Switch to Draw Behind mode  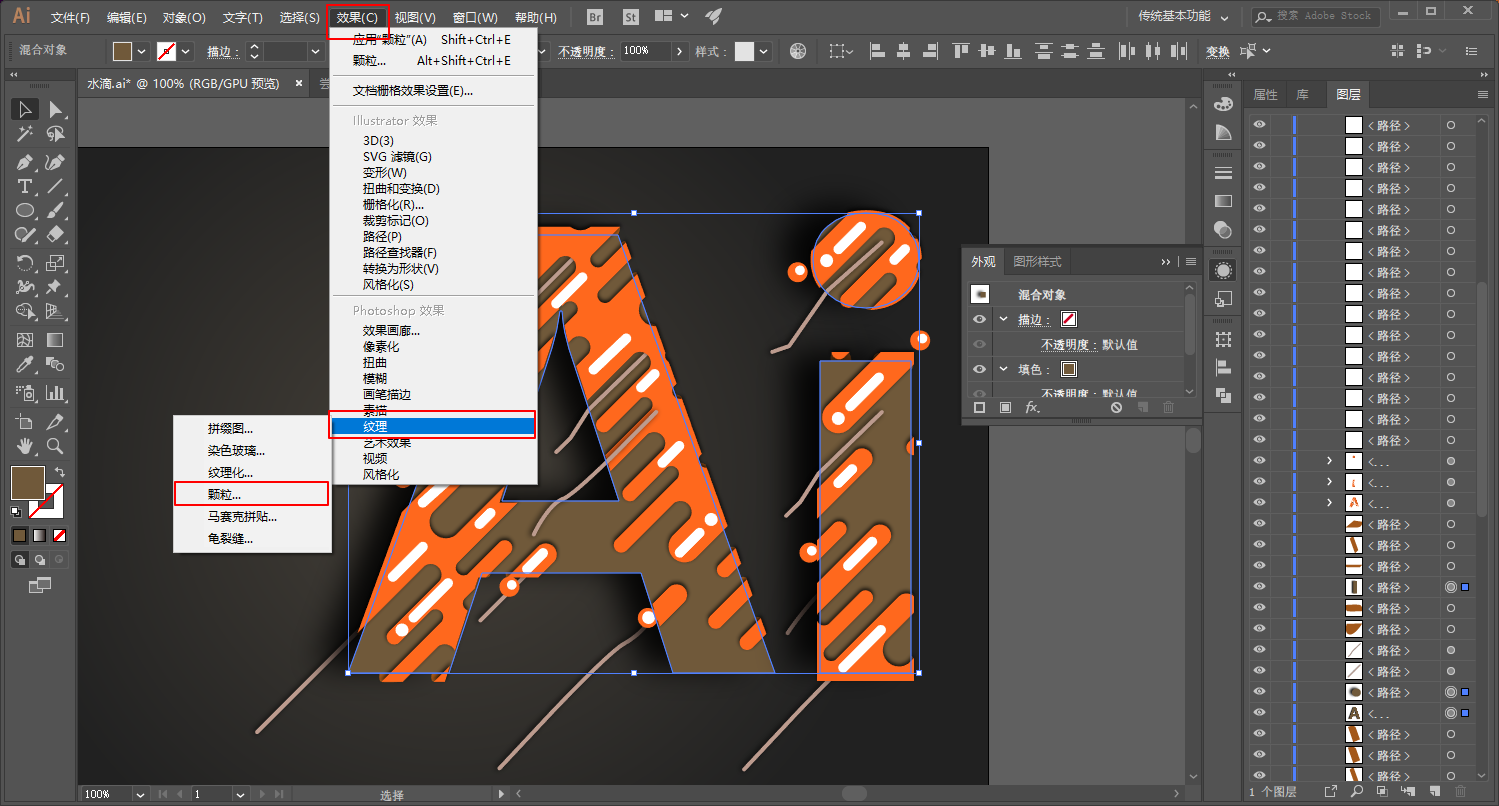[40, 560]
